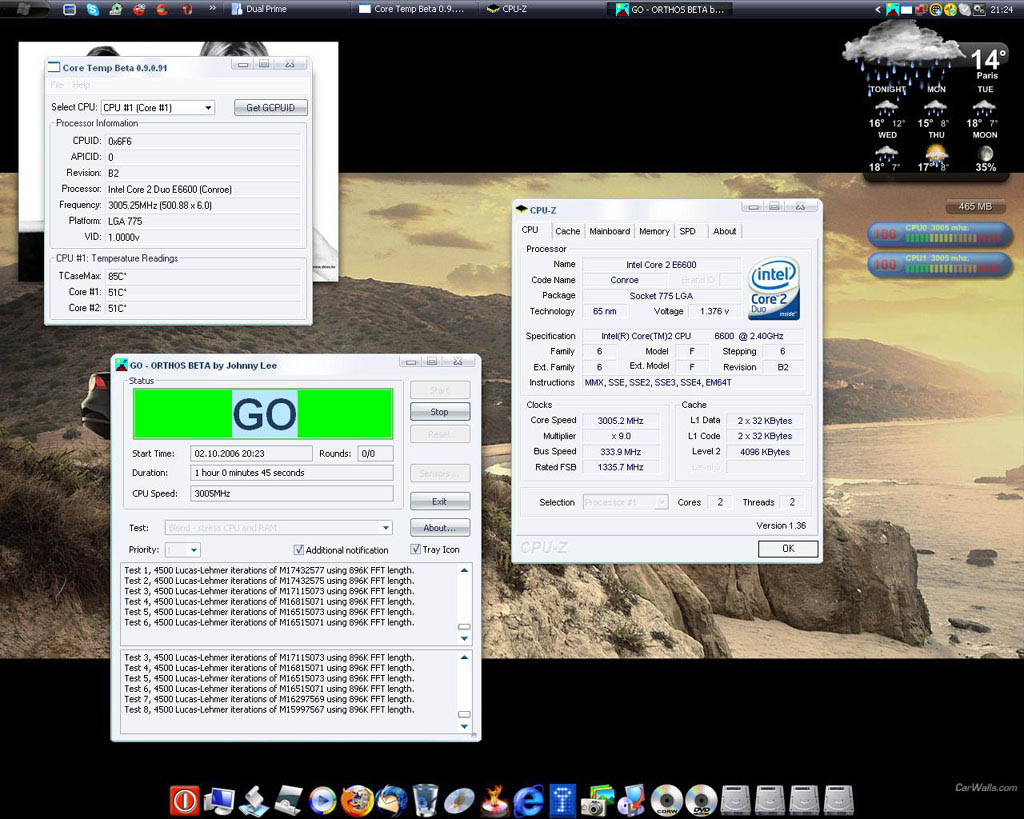Viewport: 1024px width, 819px height.
Task: Launch the flaming disc burner dock icon
Action: point(496,800)
